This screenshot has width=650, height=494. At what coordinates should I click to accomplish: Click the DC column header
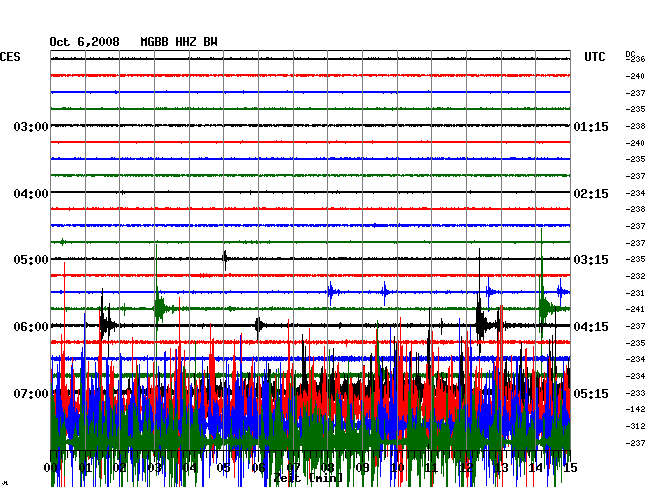click(630, 54)
